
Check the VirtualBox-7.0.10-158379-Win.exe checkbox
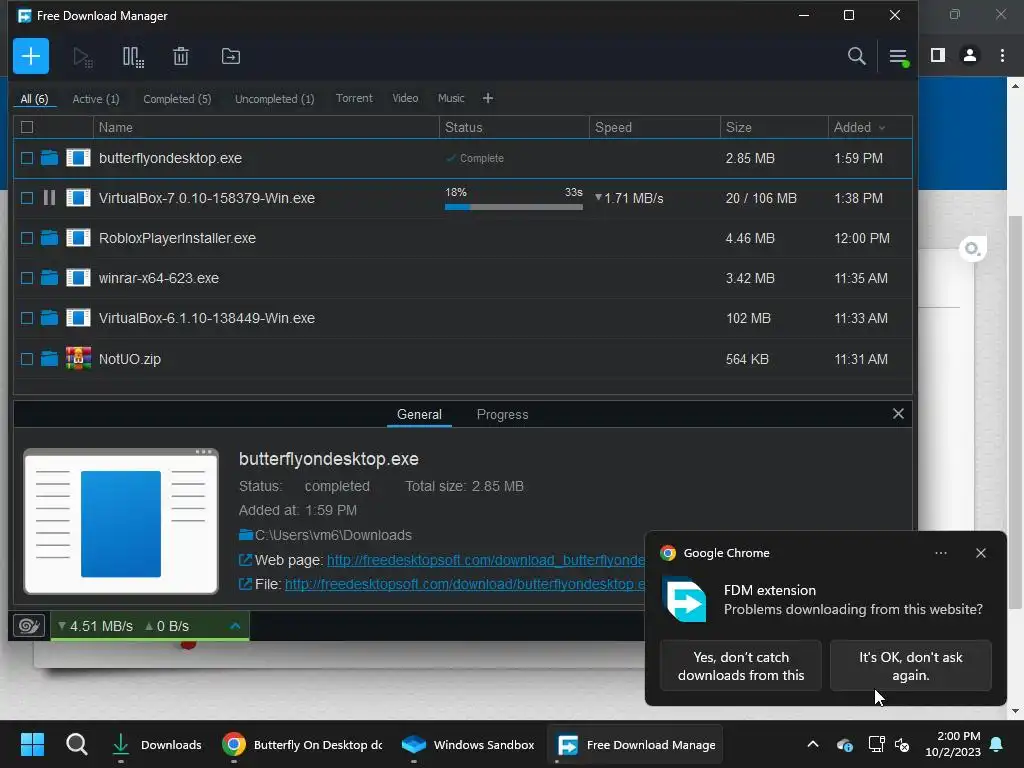[27, 198]
